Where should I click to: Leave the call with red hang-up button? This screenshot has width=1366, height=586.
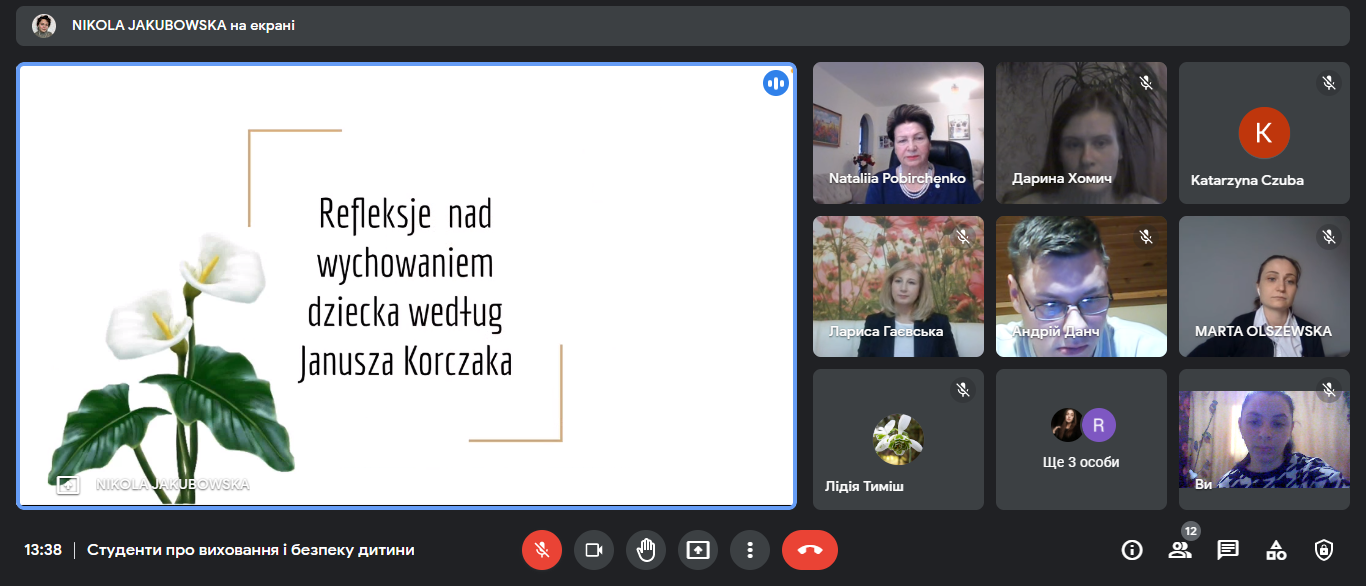(809, 550)
